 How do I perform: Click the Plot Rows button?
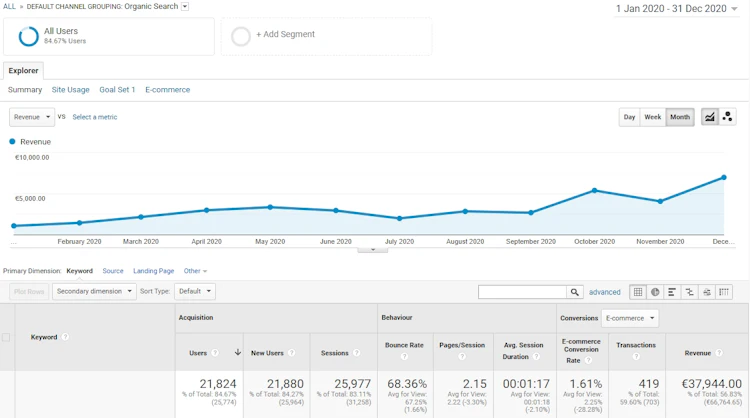(x=29, y=291)
